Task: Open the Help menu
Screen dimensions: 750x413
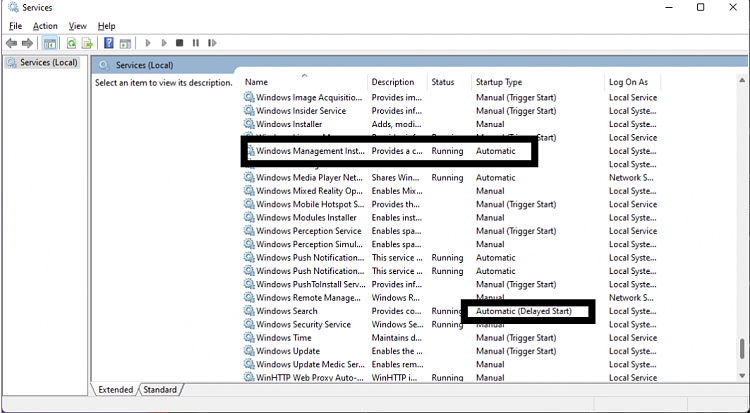Action: (106, 26)
